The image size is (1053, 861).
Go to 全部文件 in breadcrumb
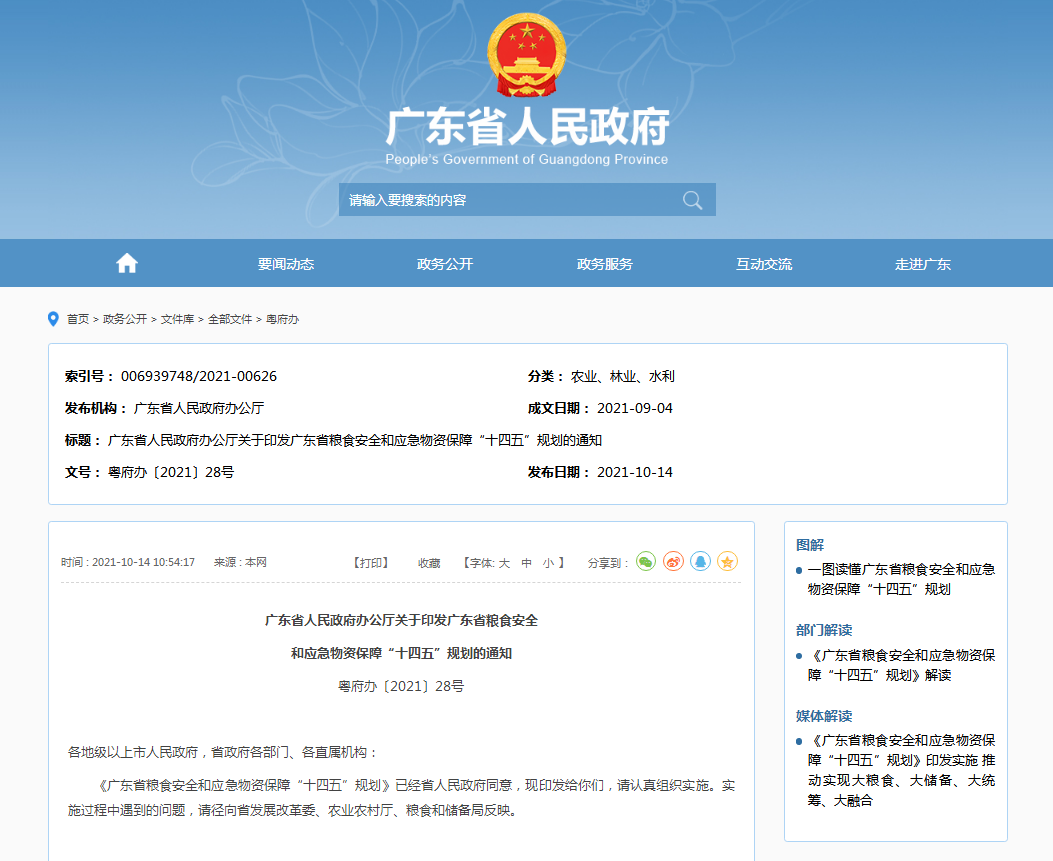230,319
